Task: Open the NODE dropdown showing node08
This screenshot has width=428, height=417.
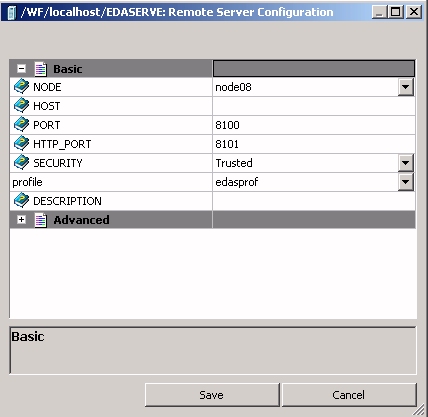Action: (406, 87)
